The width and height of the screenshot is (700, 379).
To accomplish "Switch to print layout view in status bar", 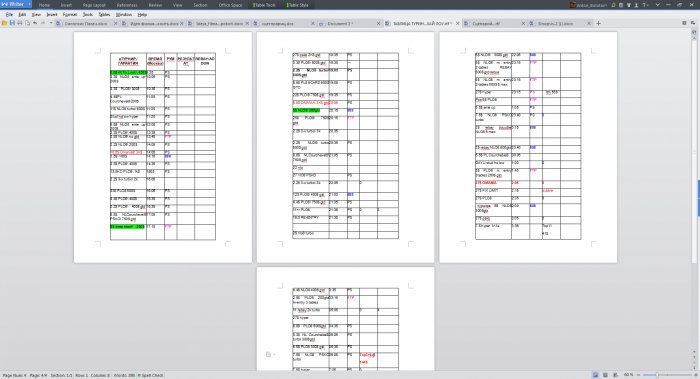I will pyautogui.click(x=596, y=375).
